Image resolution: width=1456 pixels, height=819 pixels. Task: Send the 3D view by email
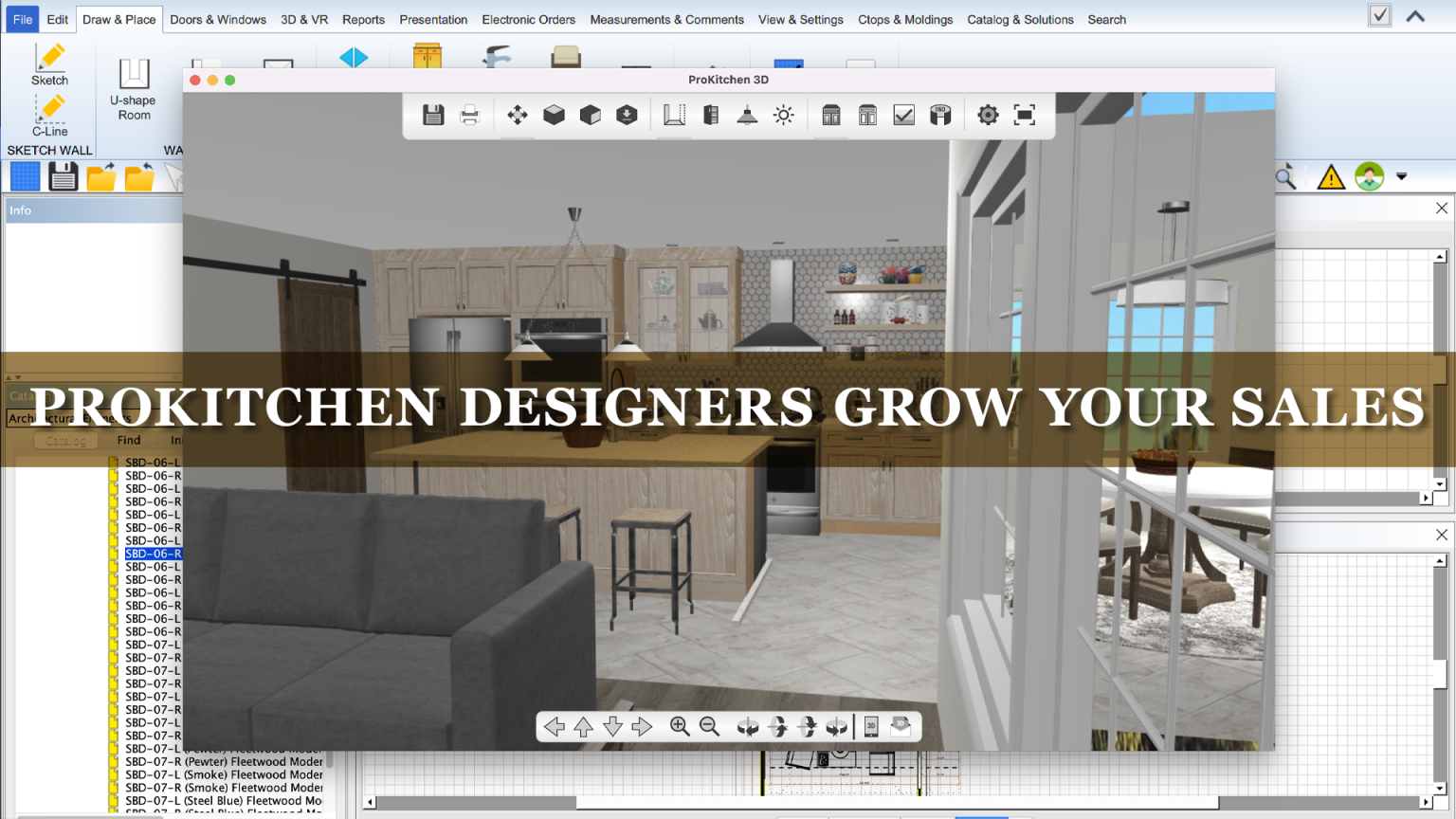point(901,726)
